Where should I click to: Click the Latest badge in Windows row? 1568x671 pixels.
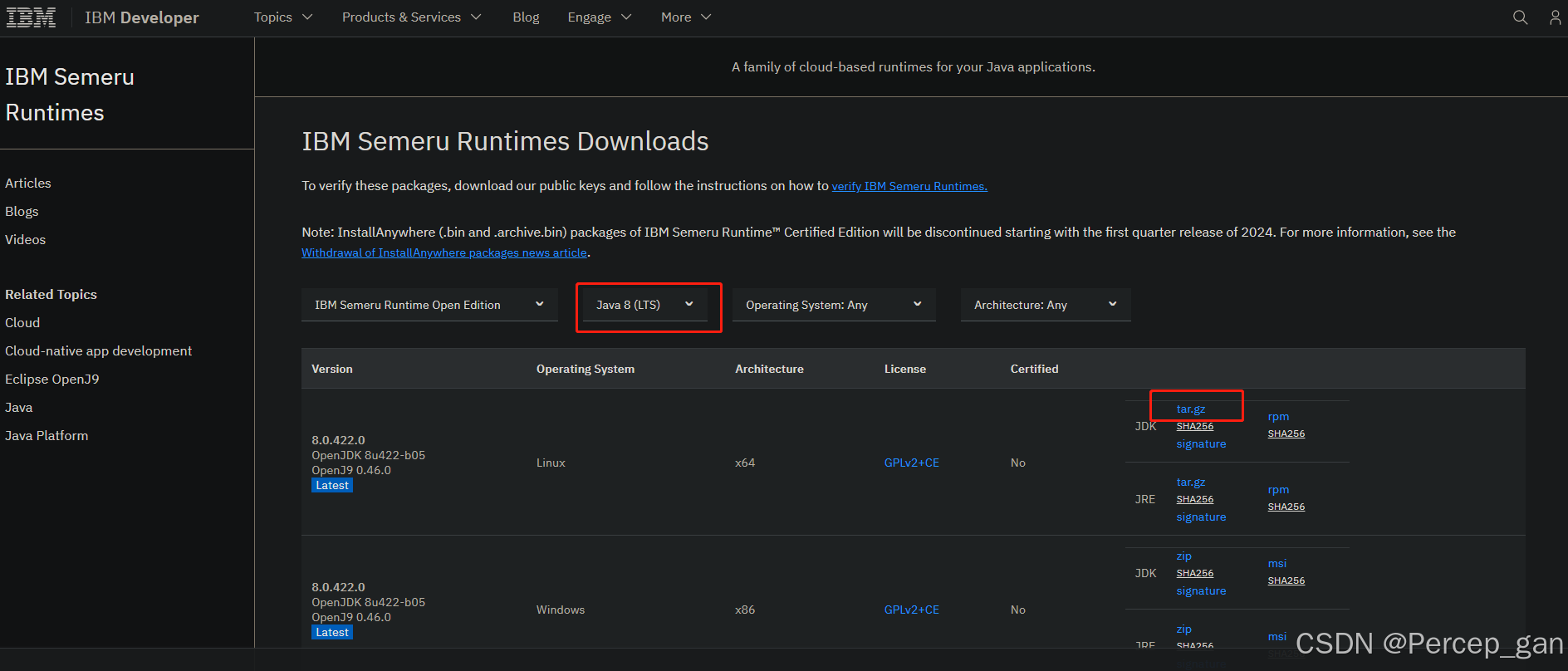[x=332, y=632]
